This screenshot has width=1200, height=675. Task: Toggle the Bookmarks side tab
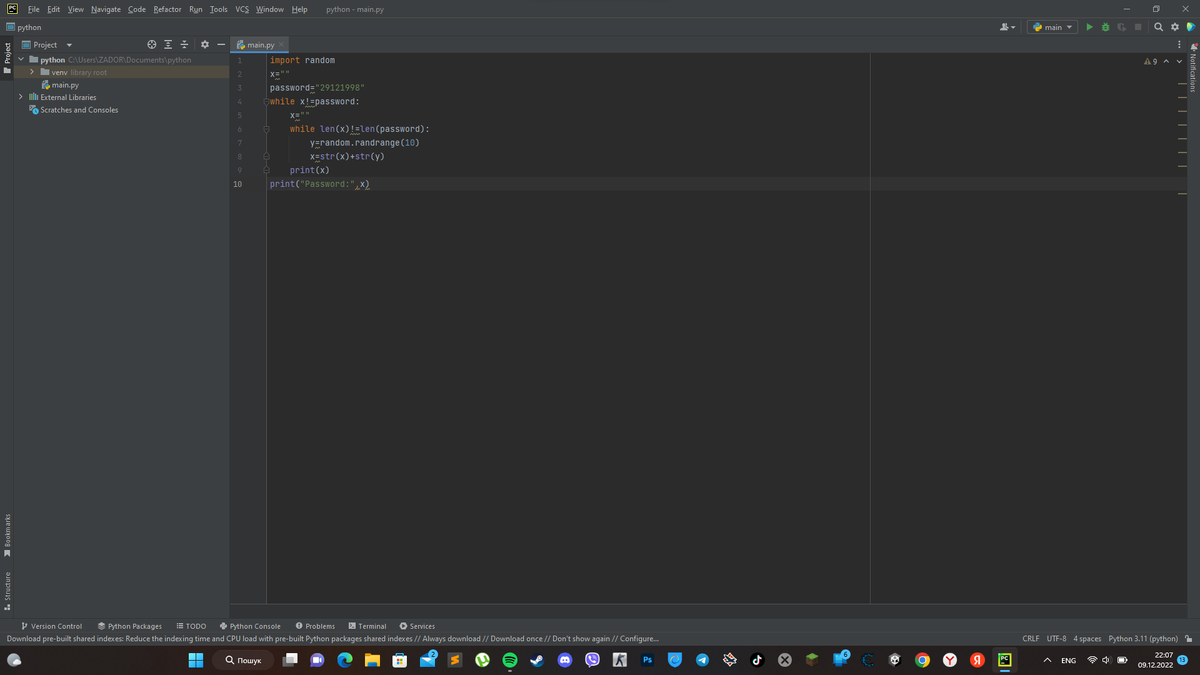pyautogui.click(x=7, y=536)
